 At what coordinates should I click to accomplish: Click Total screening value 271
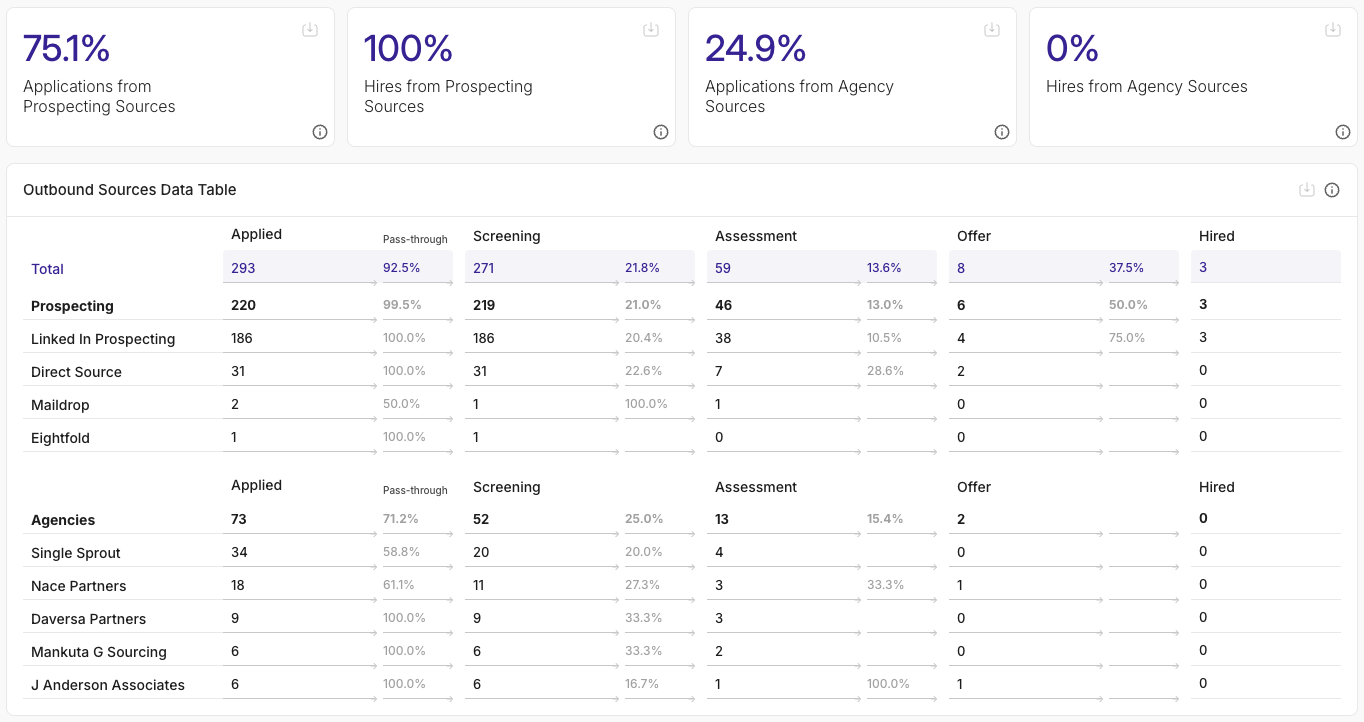coord(484,268)
